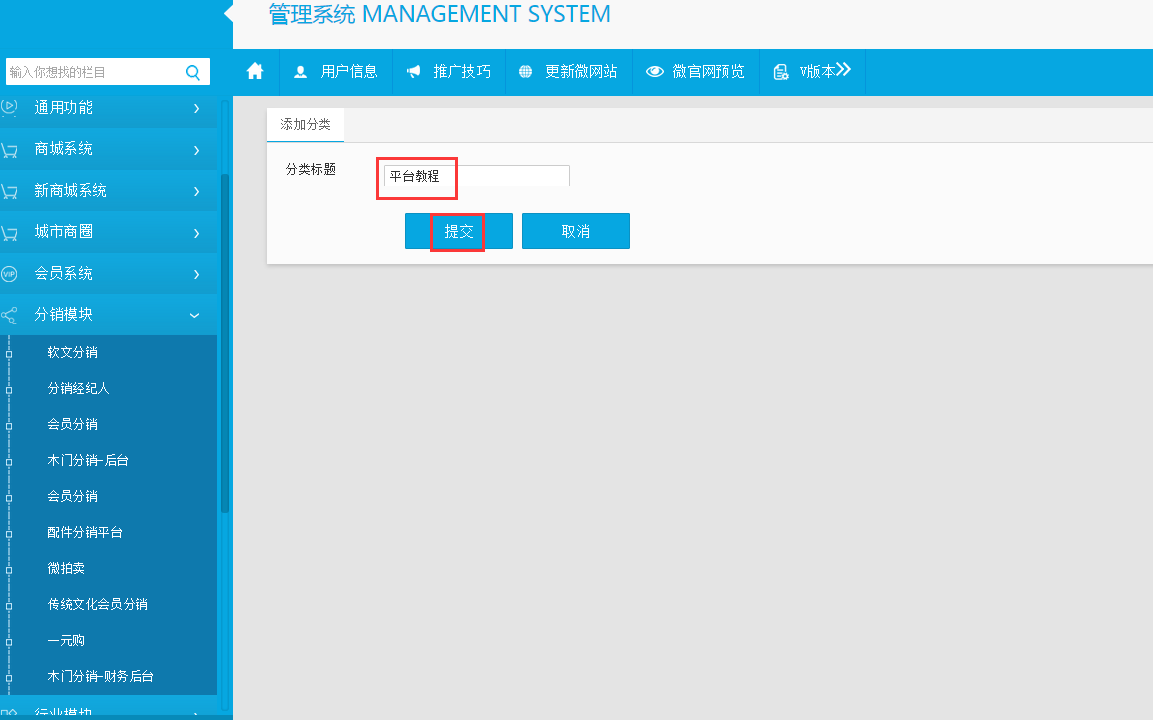The image size is (1153, 720).
Task: Click the cart icon beside 新商城系统
Action: point(10,191)
